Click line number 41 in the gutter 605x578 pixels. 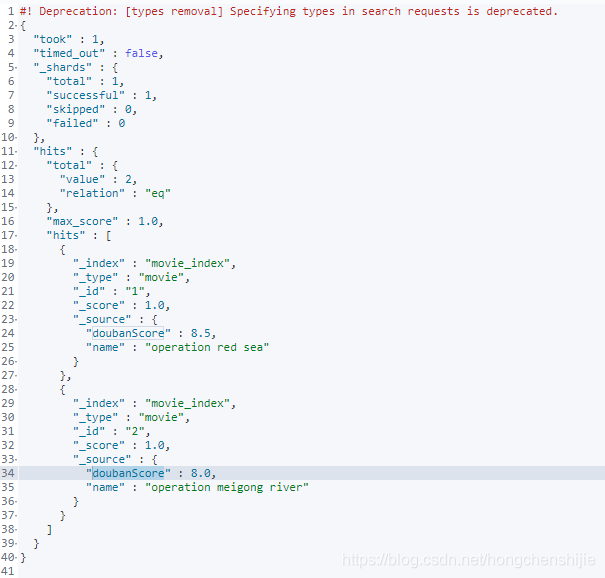click(x=7, y=571)
